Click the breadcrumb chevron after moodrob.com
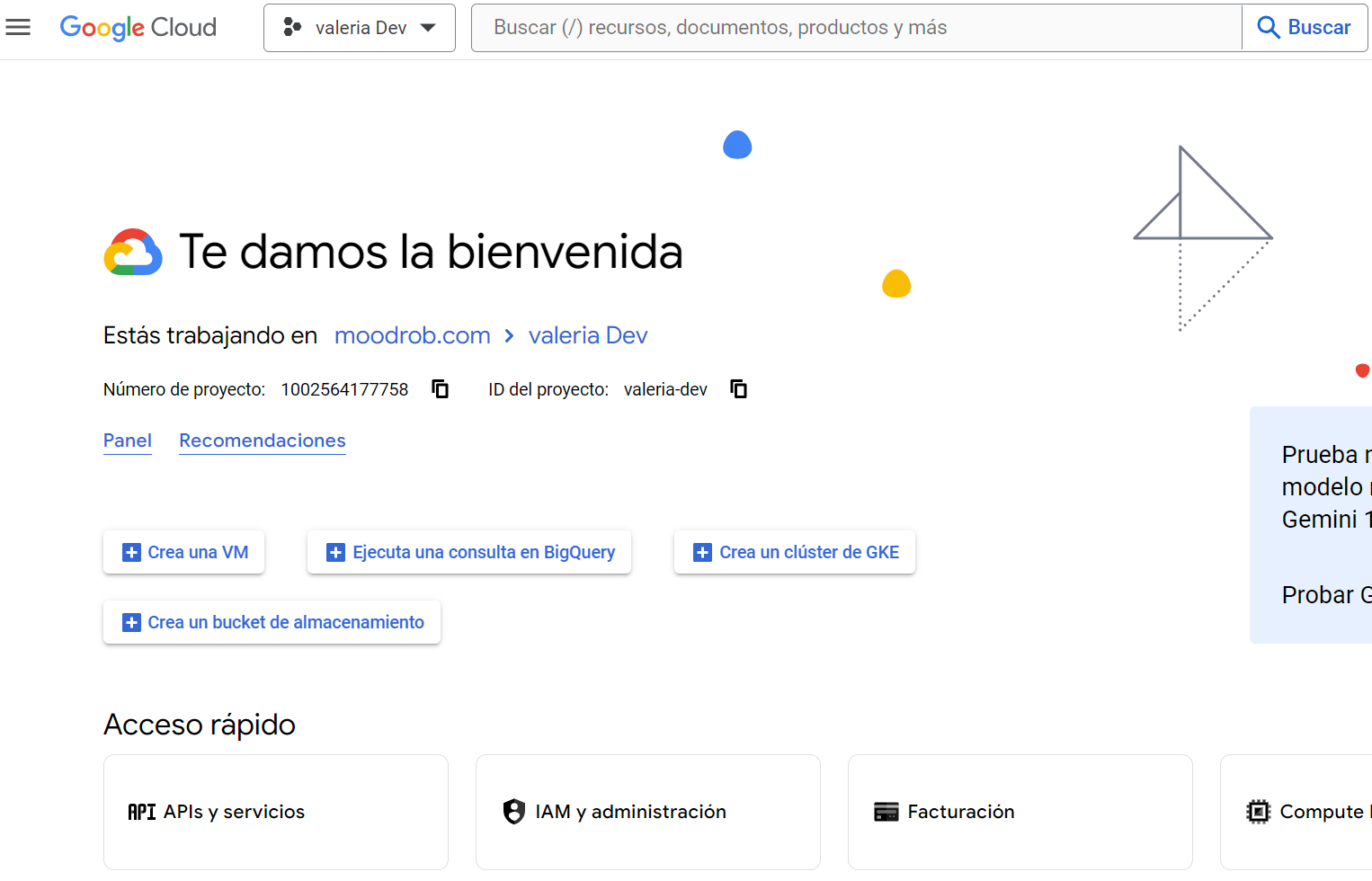1372x881 pixels. (x=509, y=335)
